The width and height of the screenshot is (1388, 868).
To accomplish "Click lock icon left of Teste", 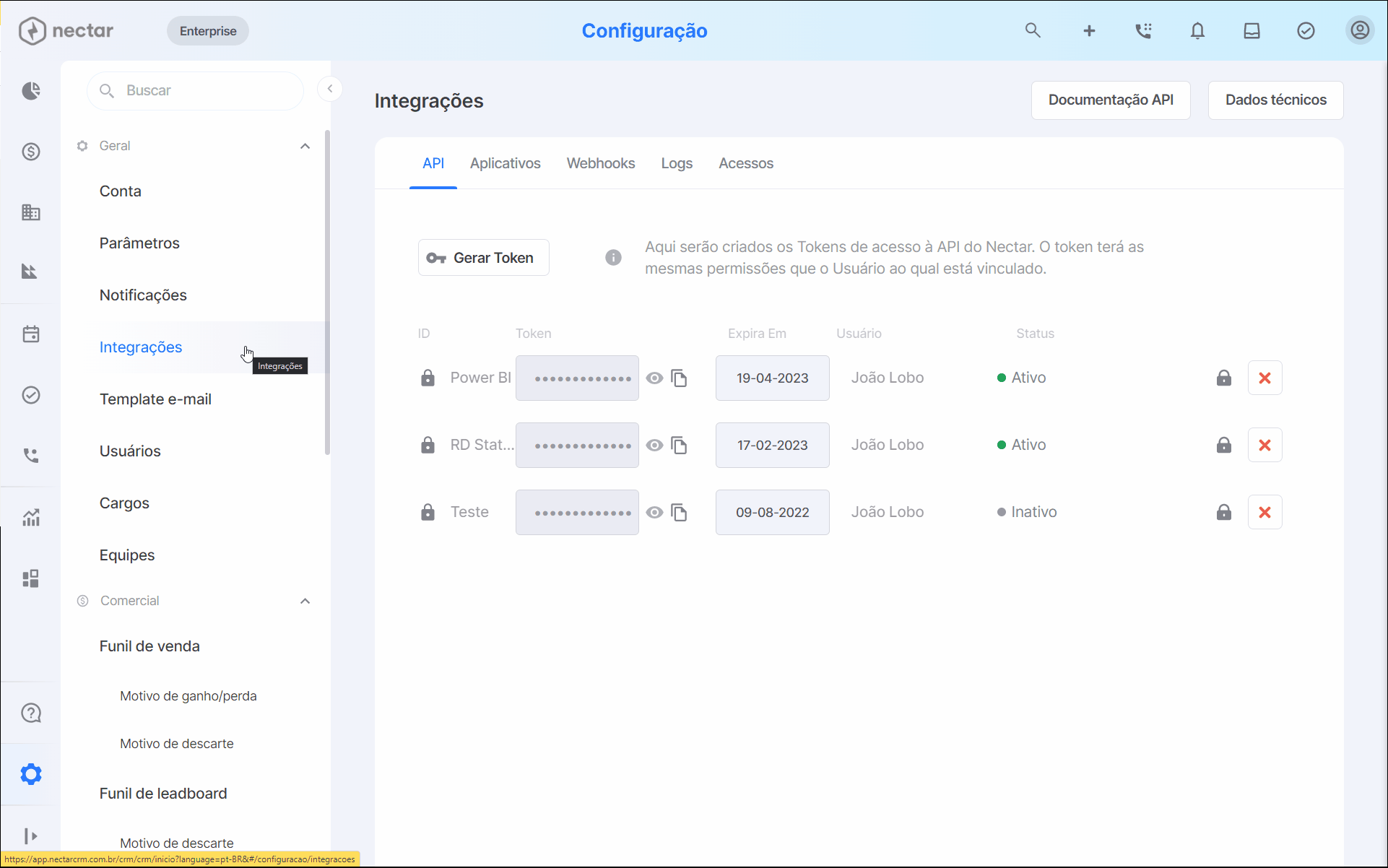I will tap(428, 512).
